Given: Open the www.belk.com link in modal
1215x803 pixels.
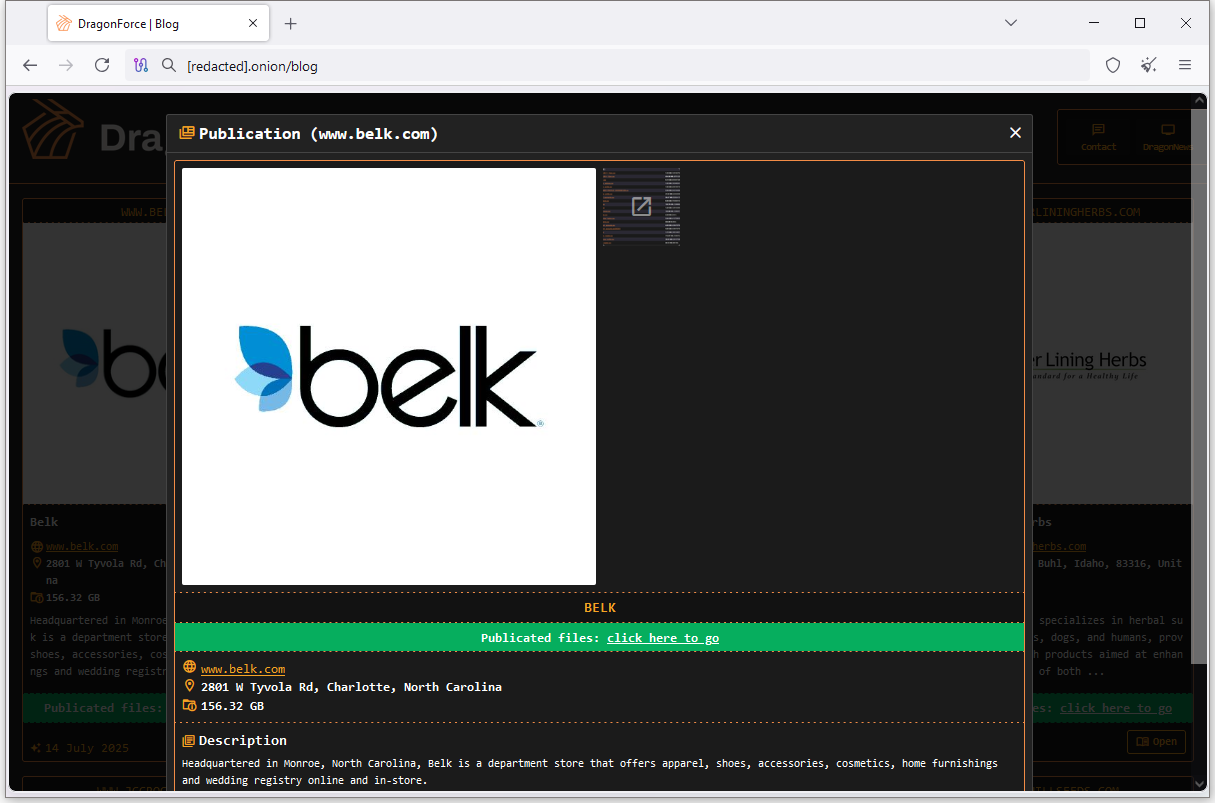Looking at the screenshot, I should (x=243, y=669).
